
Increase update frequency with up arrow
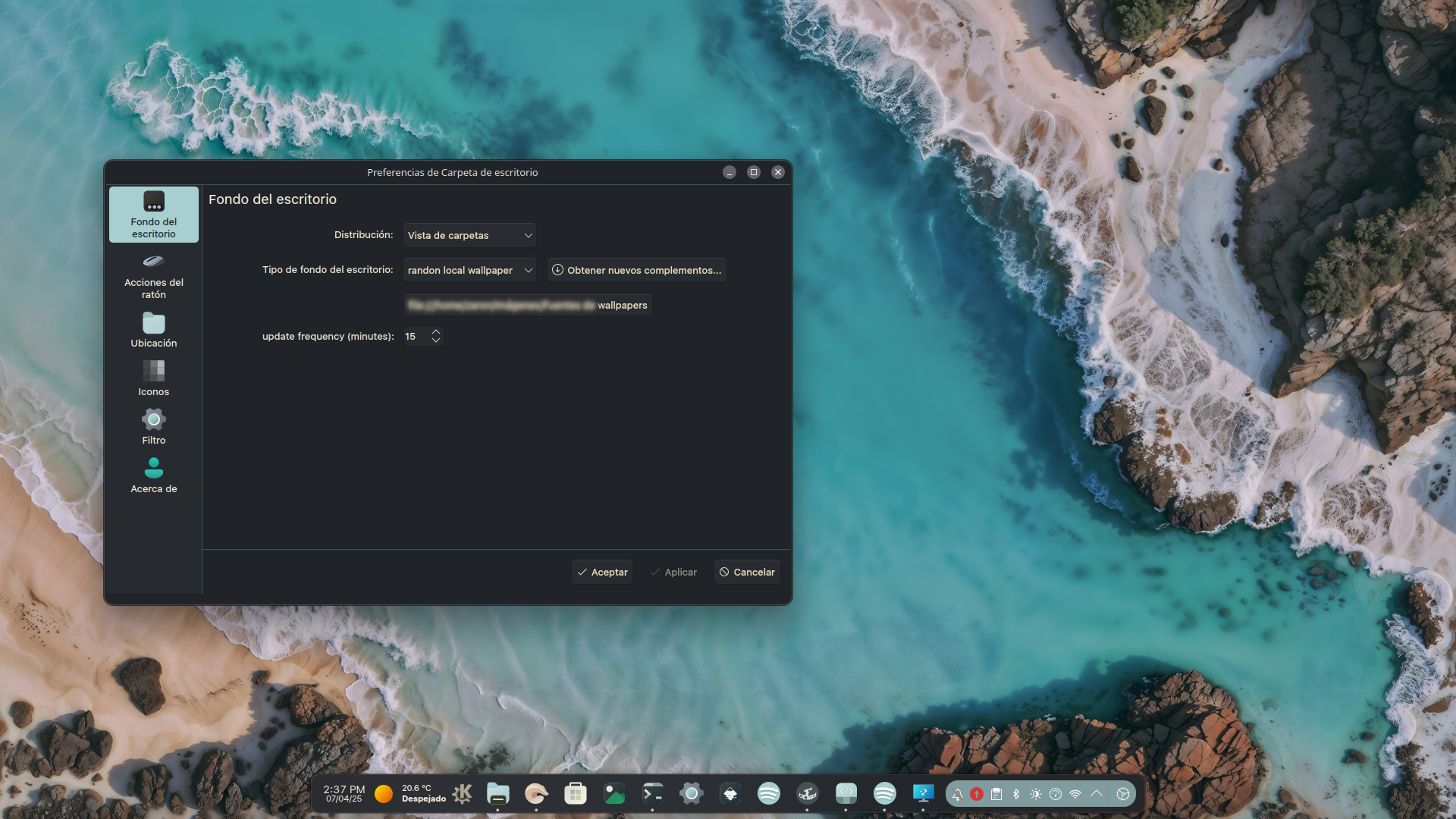[x=436, y=331]
